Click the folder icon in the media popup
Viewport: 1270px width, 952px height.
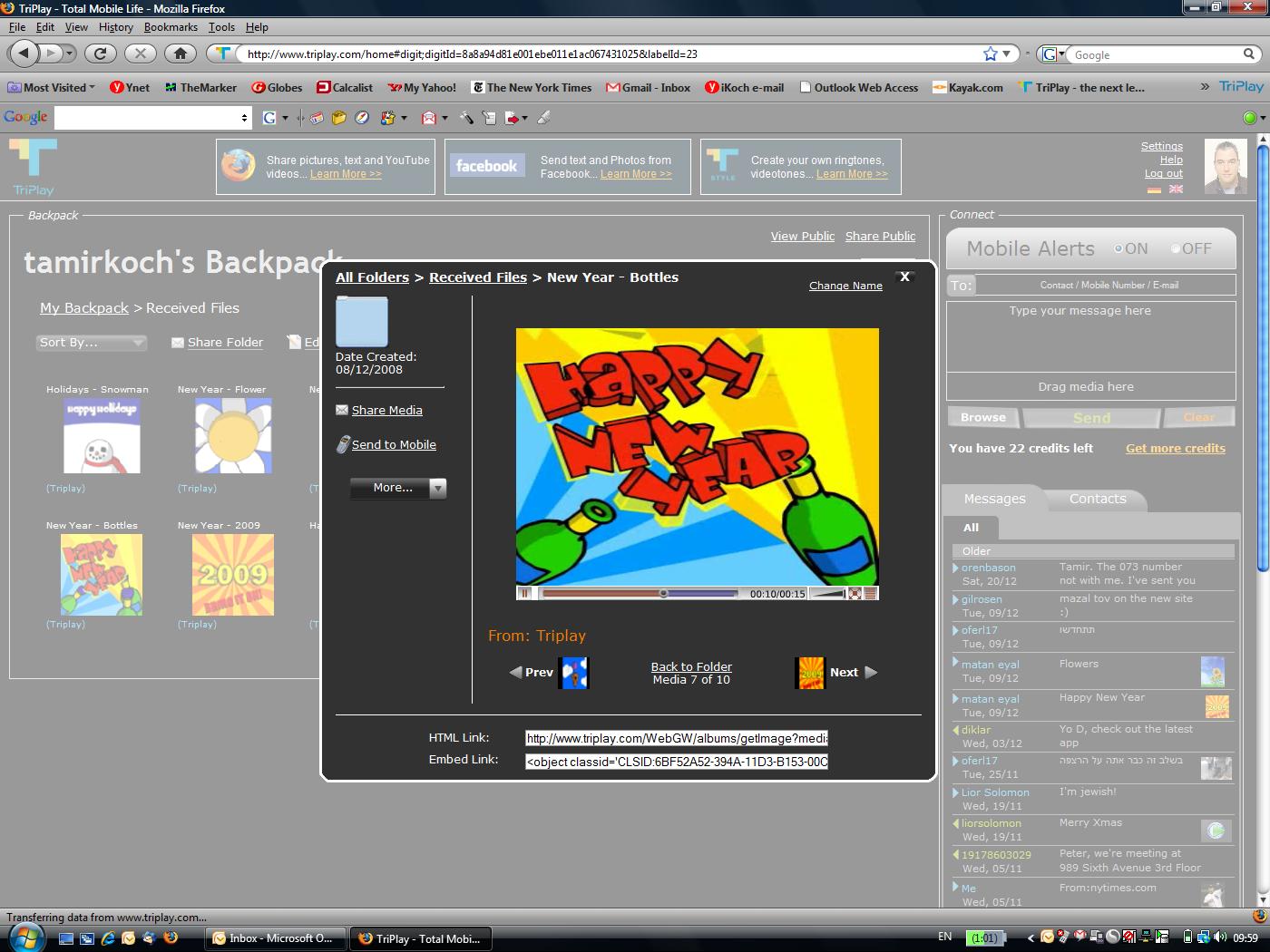point(362,321)
